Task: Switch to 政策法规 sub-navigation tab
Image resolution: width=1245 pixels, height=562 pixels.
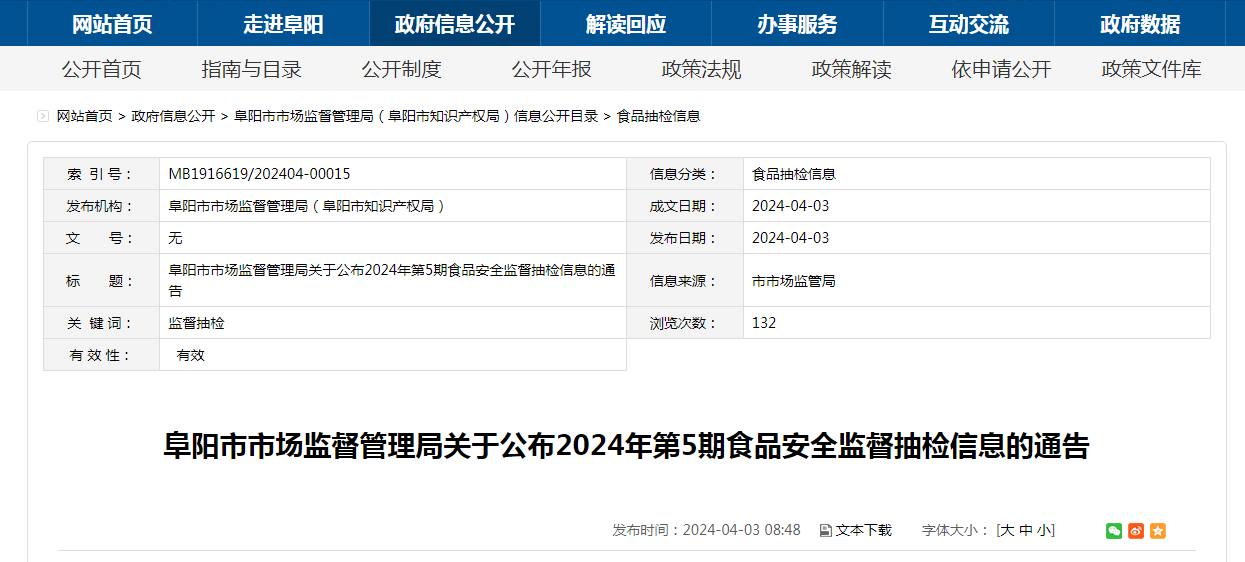Action: point(701,69)
